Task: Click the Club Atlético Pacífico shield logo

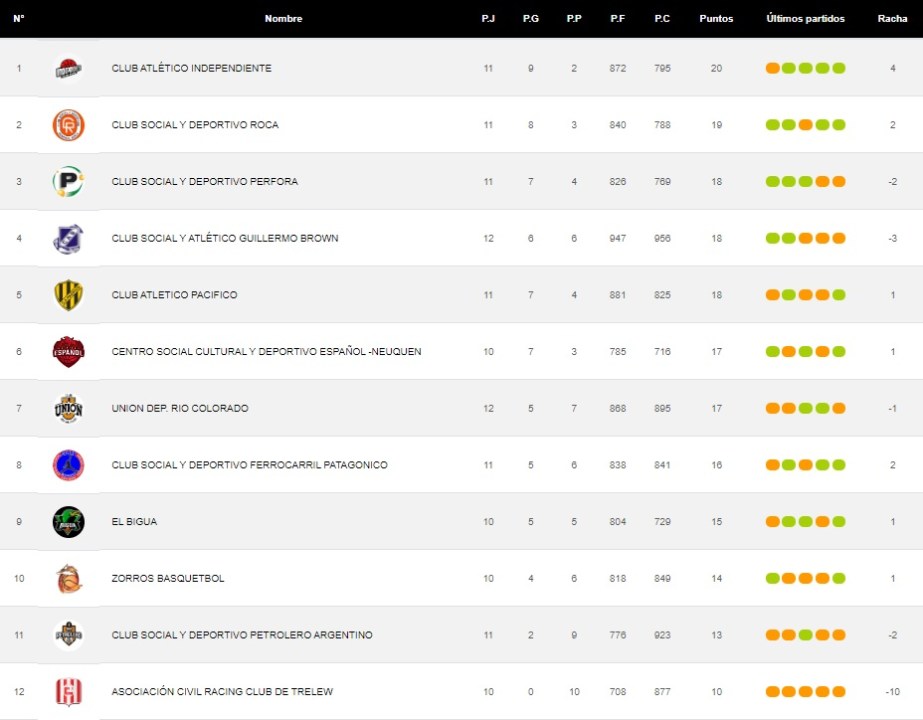Action: click(x=68, y=295)
